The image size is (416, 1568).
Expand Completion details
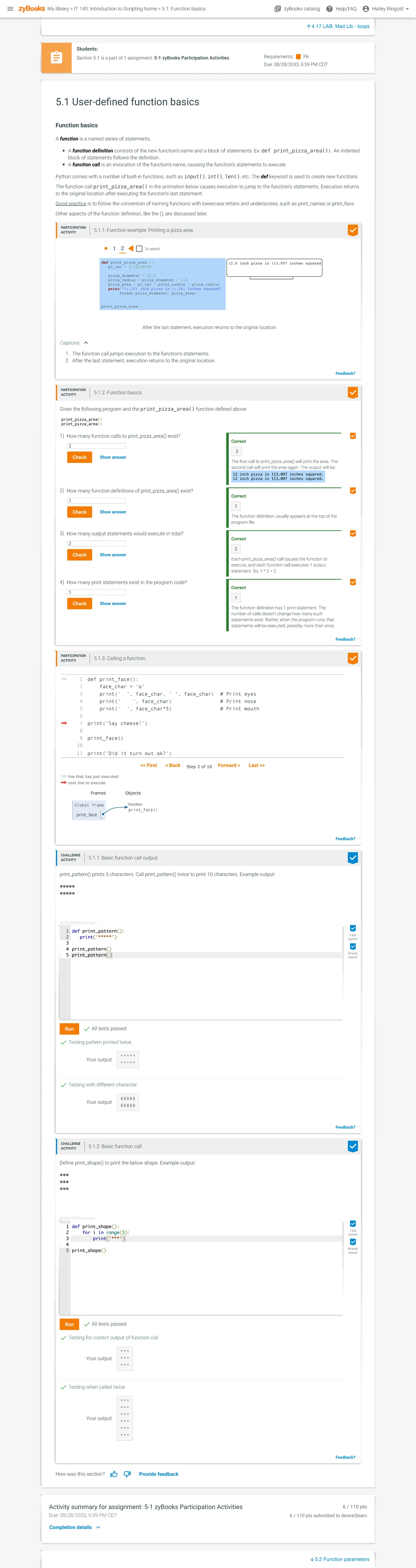point(74,1527)
